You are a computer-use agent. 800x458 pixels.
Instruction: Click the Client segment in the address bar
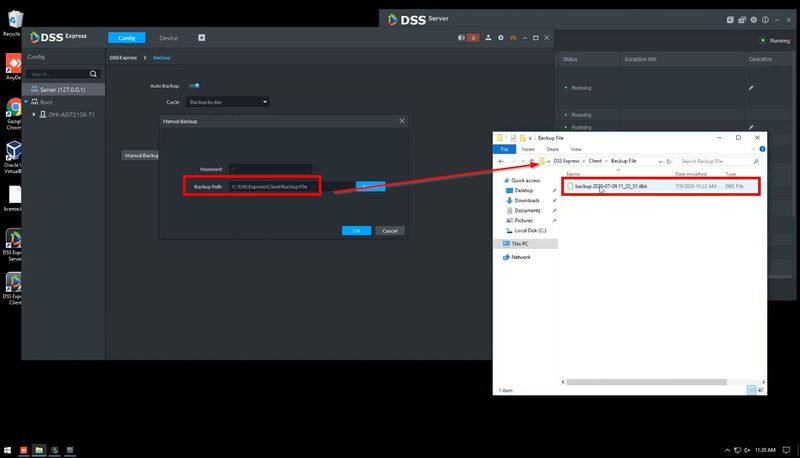[595, 161]
